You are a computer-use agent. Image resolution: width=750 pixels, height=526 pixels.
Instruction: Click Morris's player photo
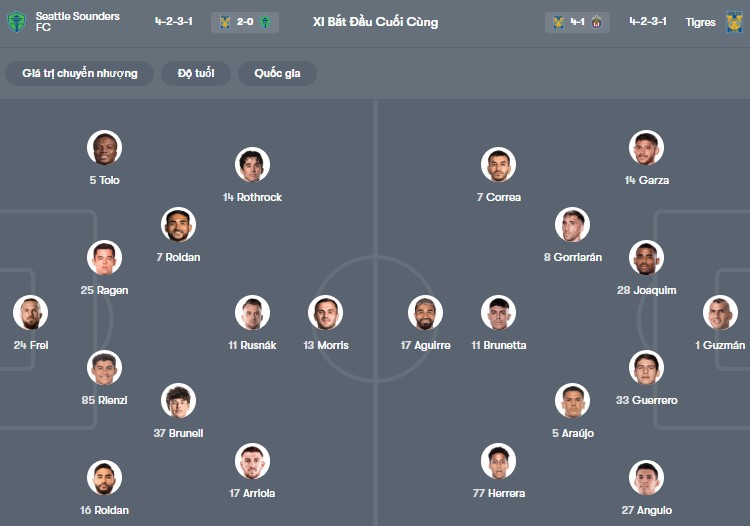[326, 313]
